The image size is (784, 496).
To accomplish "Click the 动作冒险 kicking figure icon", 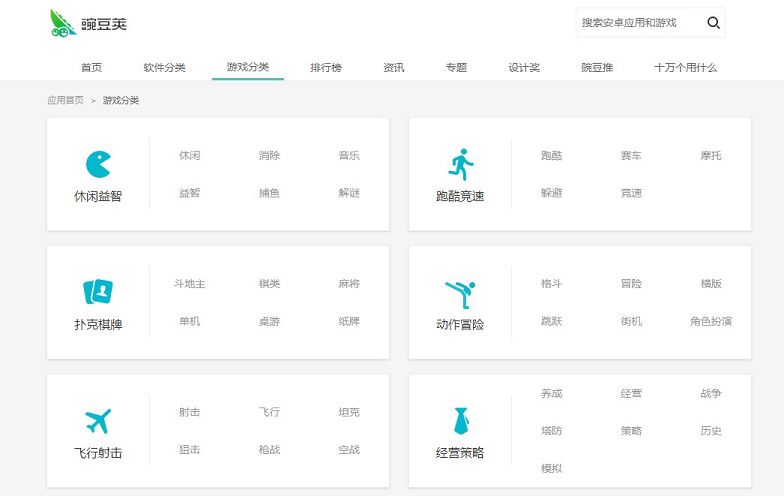I will click(460, 293).
